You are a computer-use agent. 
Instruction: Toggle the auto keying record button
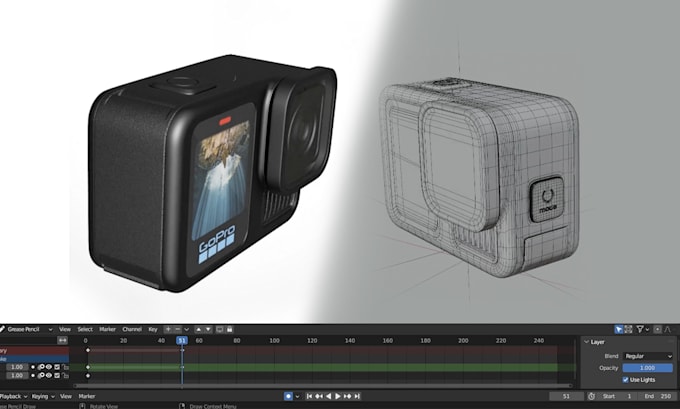point(288,396)
